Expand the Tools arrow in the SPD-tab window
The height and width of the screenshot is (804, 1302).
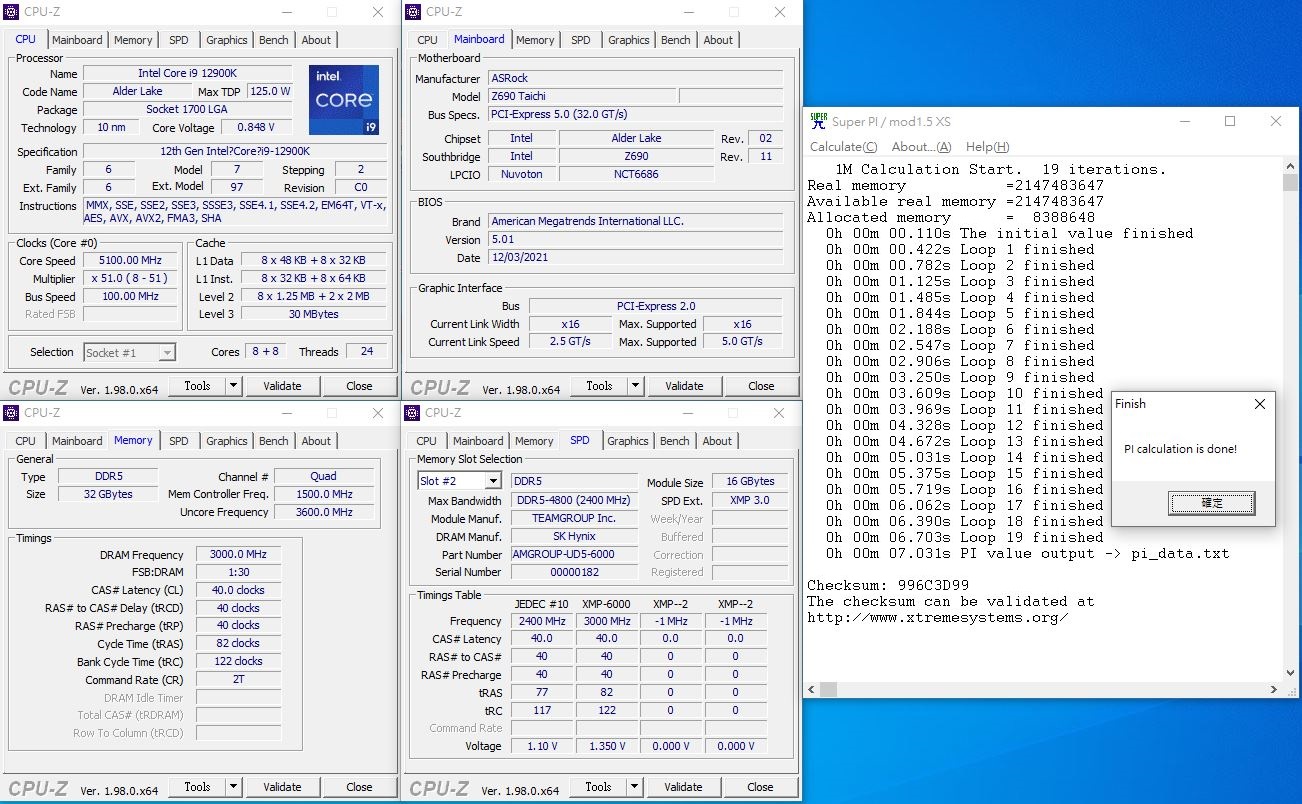(x=634, y=787)
